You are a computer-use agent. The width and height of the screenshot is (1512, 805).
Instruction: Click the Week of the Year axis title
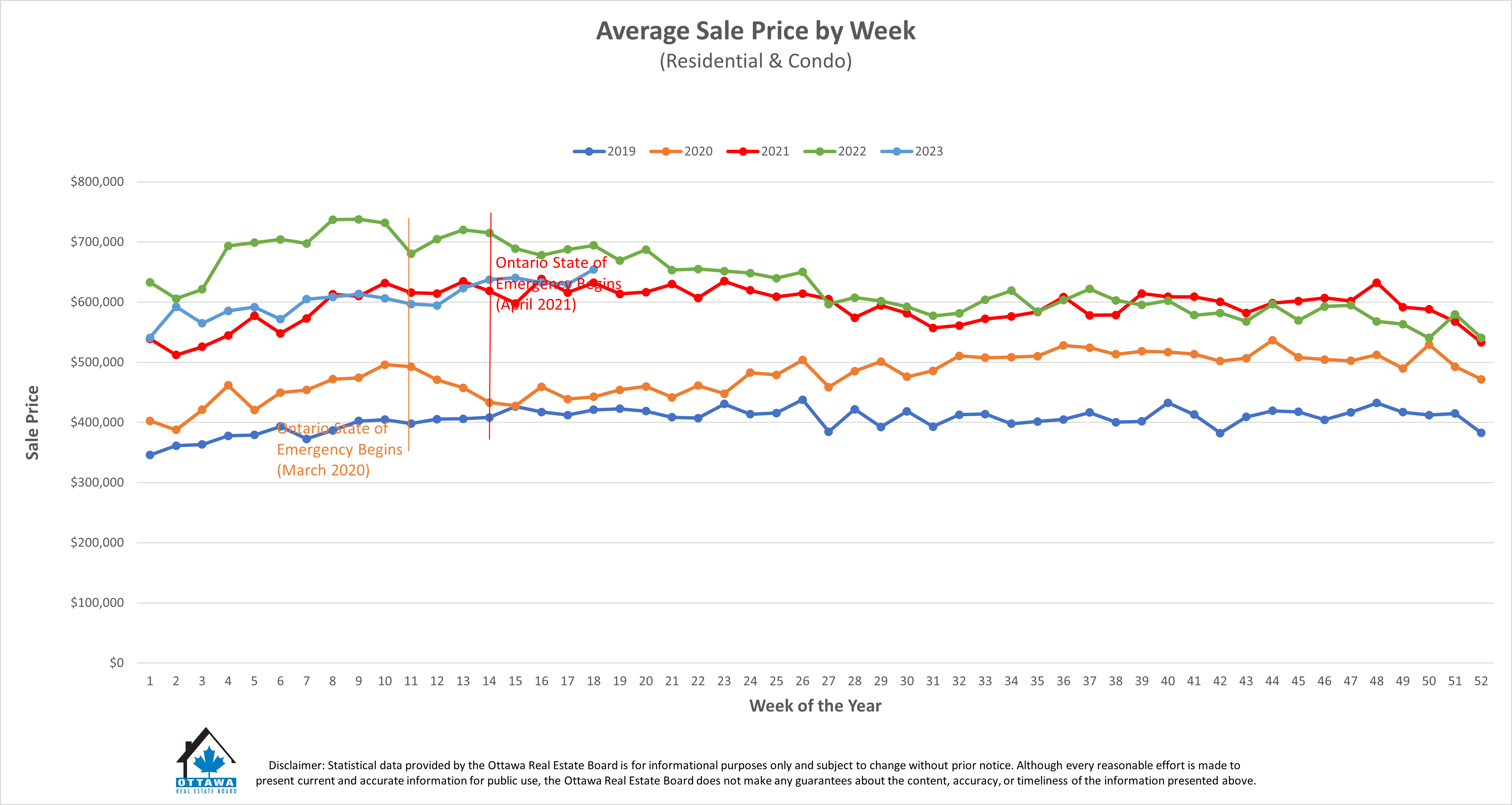(815, 706)
